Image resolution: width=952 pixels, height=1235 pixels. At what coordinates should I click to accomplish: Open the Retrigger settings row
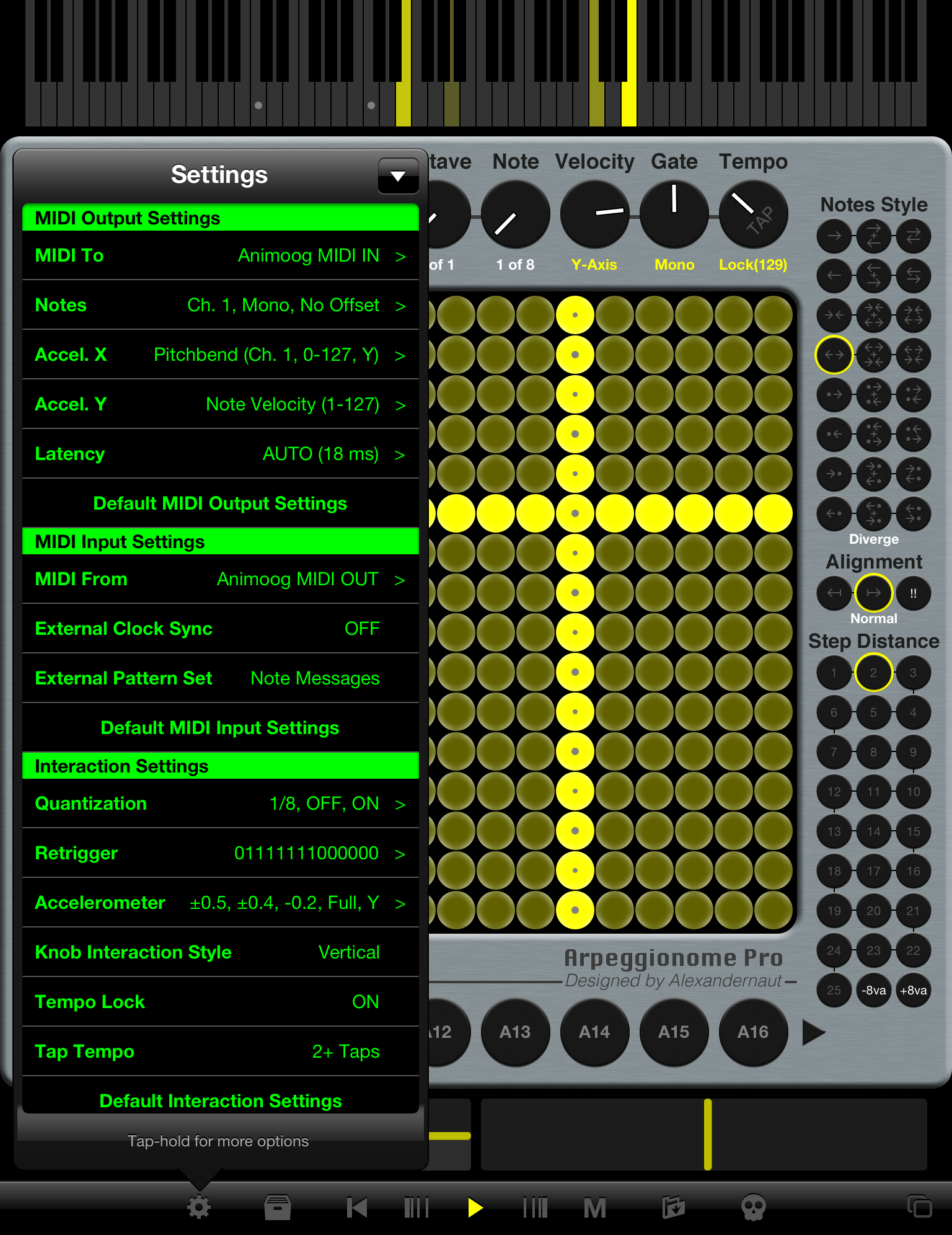pyautogui.click(x=220, y=853)
